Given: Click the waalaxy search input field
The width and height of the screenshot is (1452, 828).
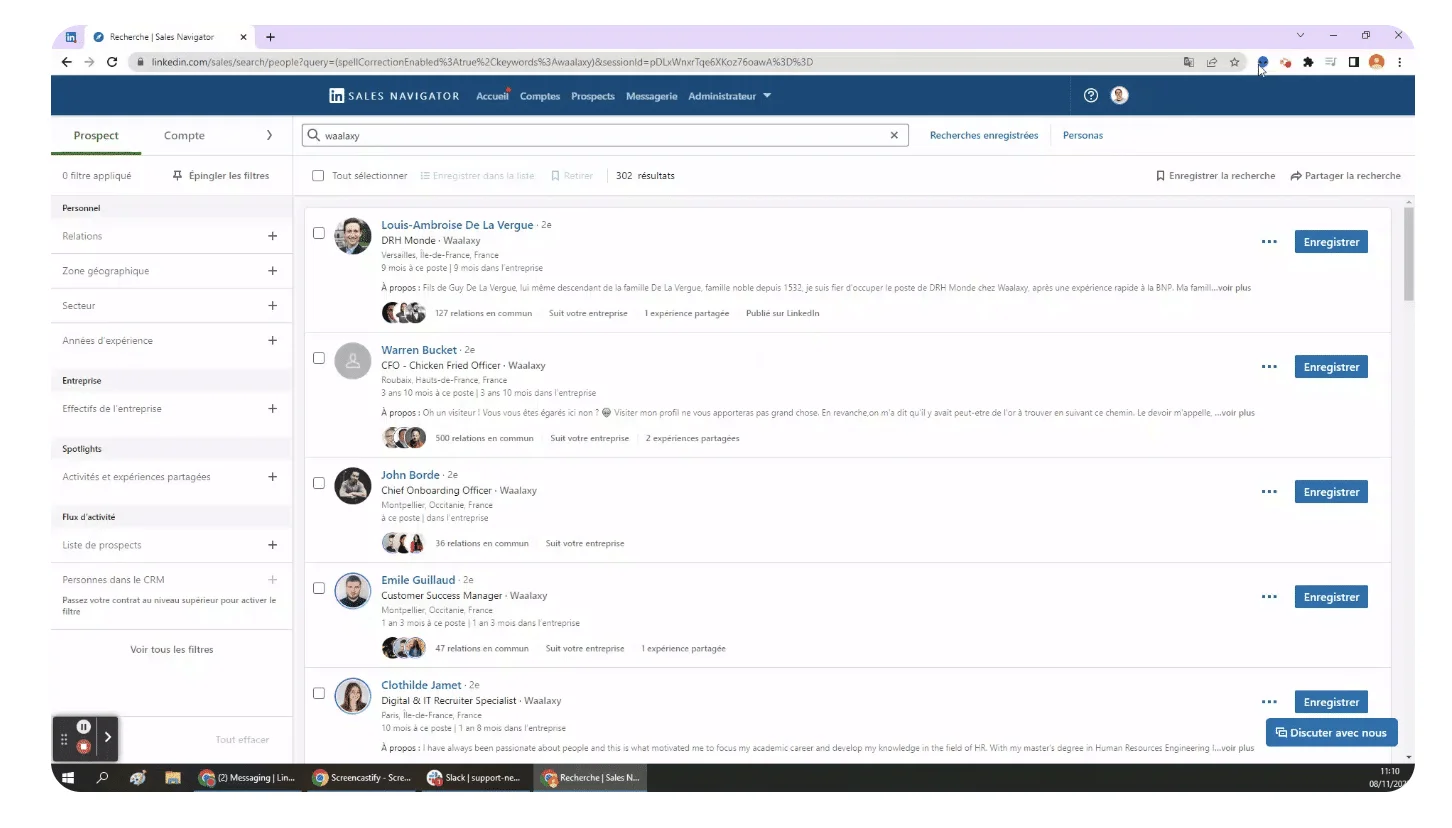Looking at the screenshot, I should pyautogui.click(x=605, y=135).
